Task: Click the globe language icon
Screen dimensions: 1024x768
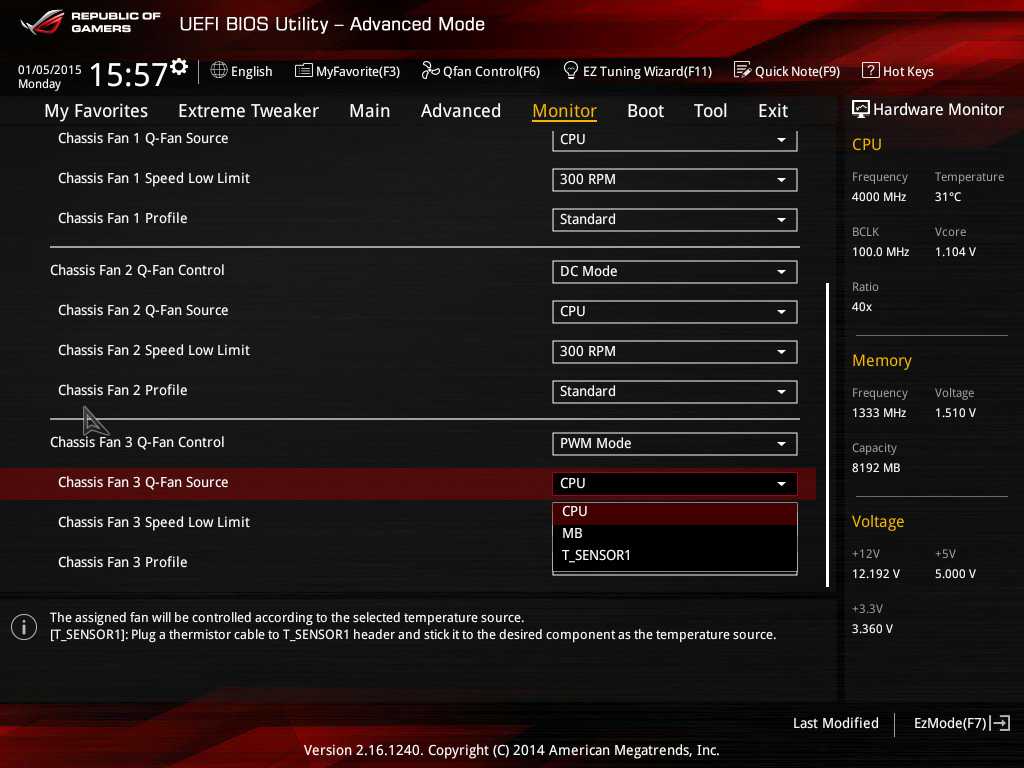Action: coord(219,71)
